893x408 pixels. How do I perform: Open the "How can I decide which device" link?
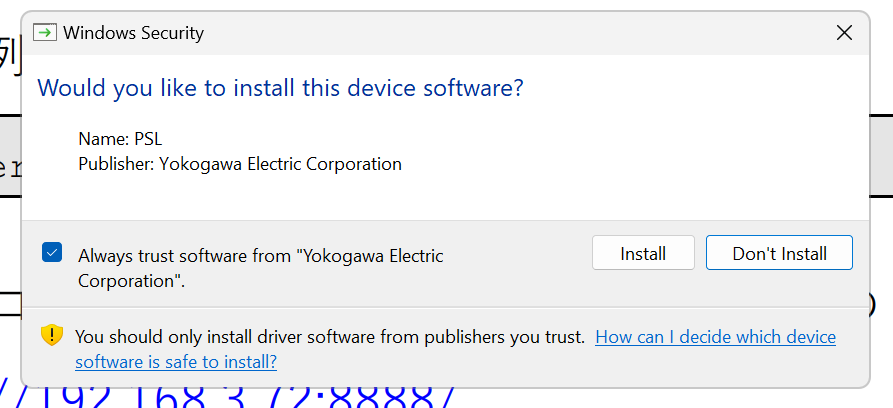(x=715, y=337)
